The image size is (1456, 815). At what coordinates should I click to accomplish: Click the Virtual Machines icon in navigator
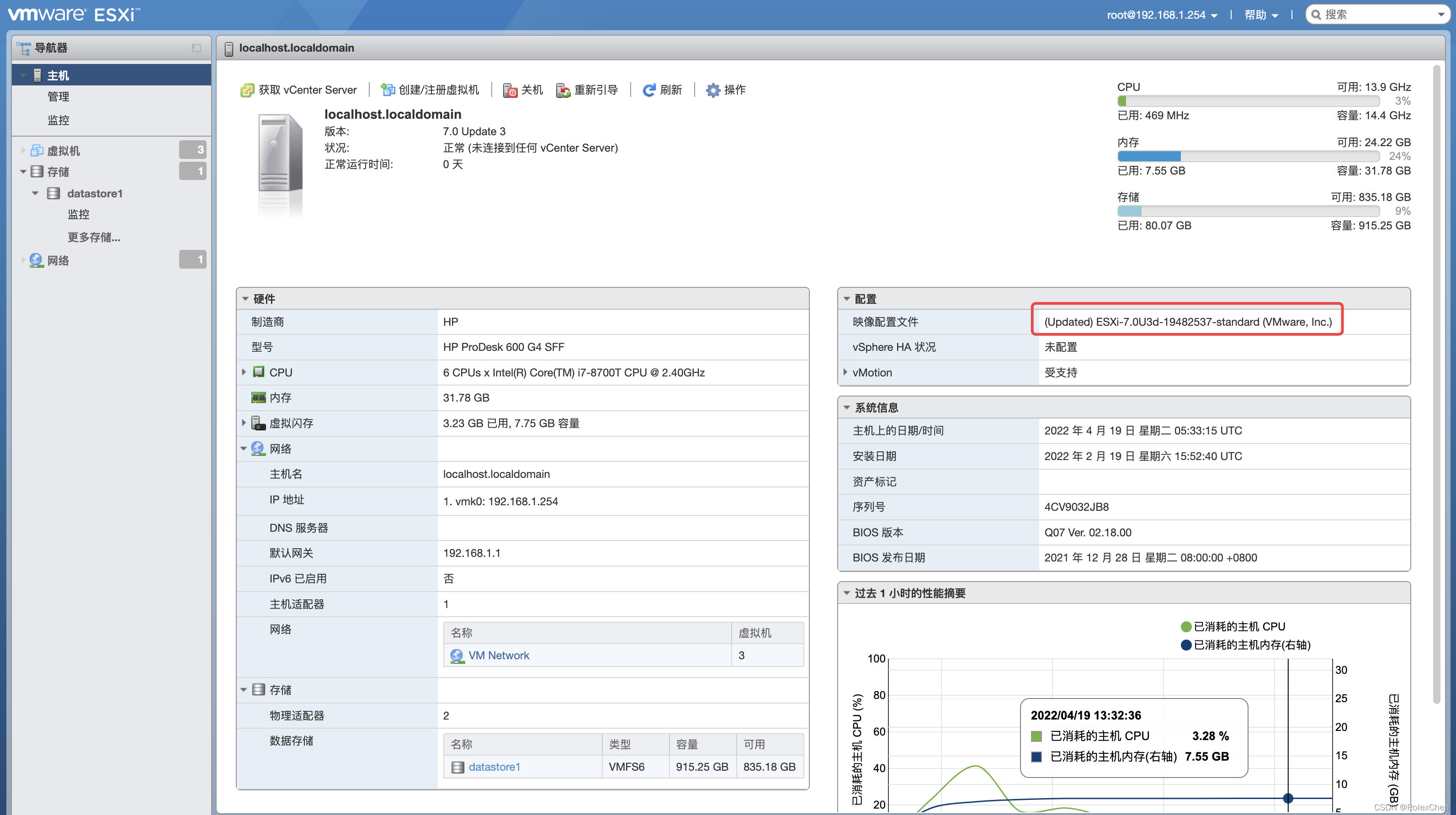point(37,150)
